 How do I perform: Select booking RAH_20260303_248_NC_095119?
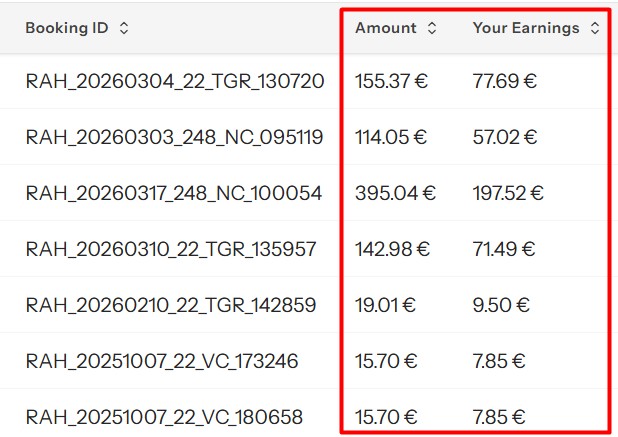(x=175, y=137)
